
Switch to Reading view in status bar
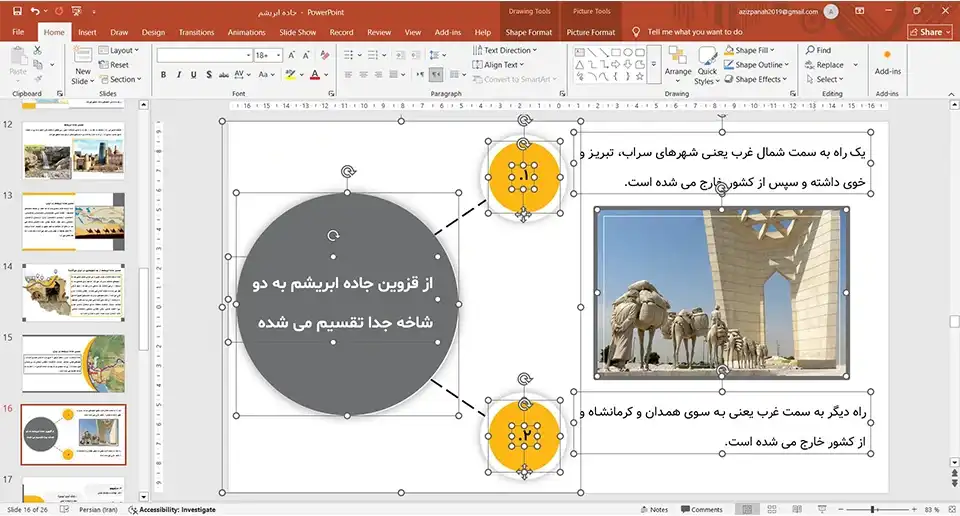pyautogui.click(x=797, y=509)
